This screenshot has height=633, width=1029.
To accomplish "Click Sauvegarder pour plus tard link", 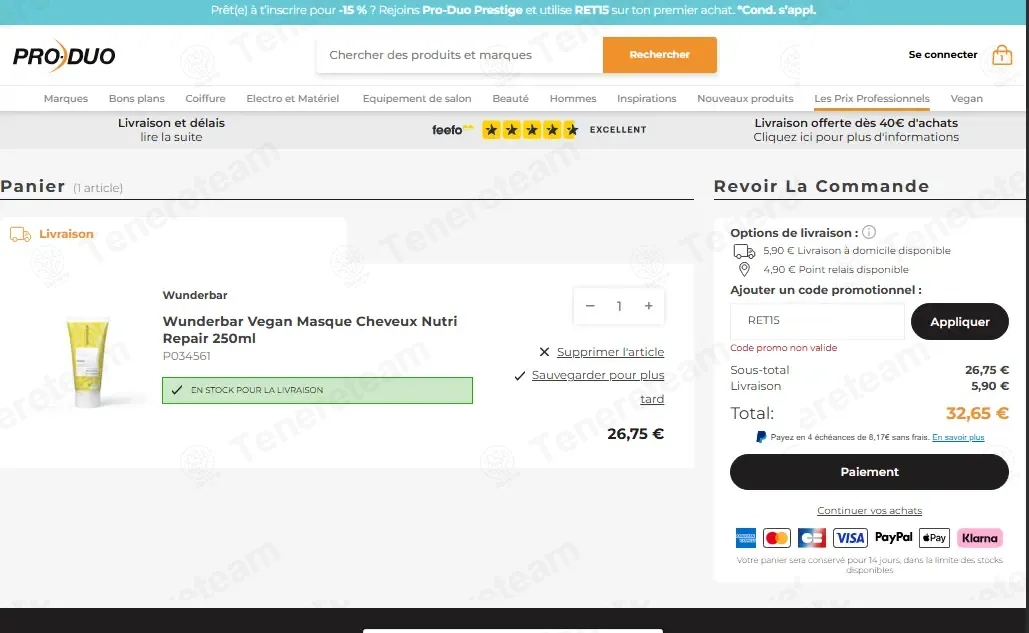I will [x=598, y=387].
